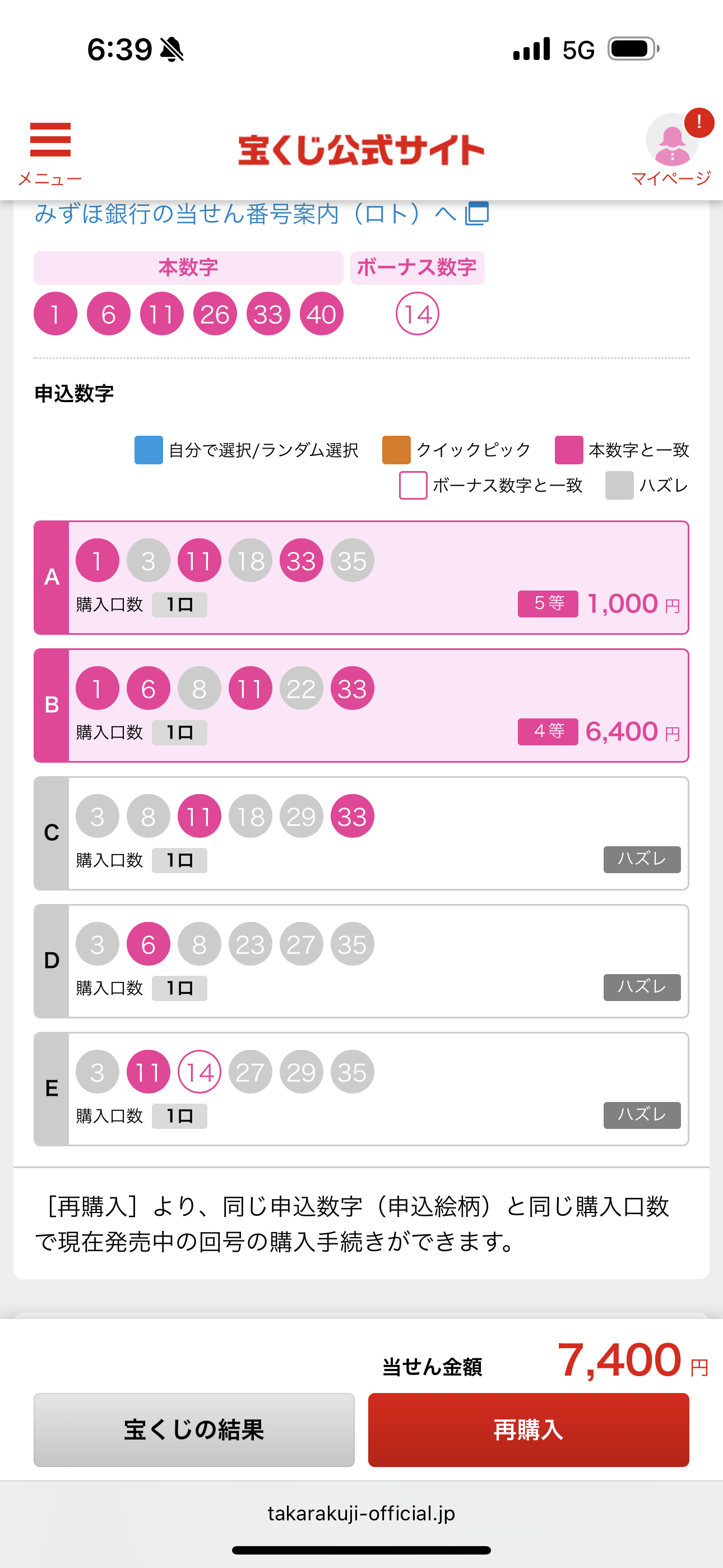The width and height of the screenshot is (723, 1568).
Task: Tap the bonus number 14 ball
Action: point(417,314)
